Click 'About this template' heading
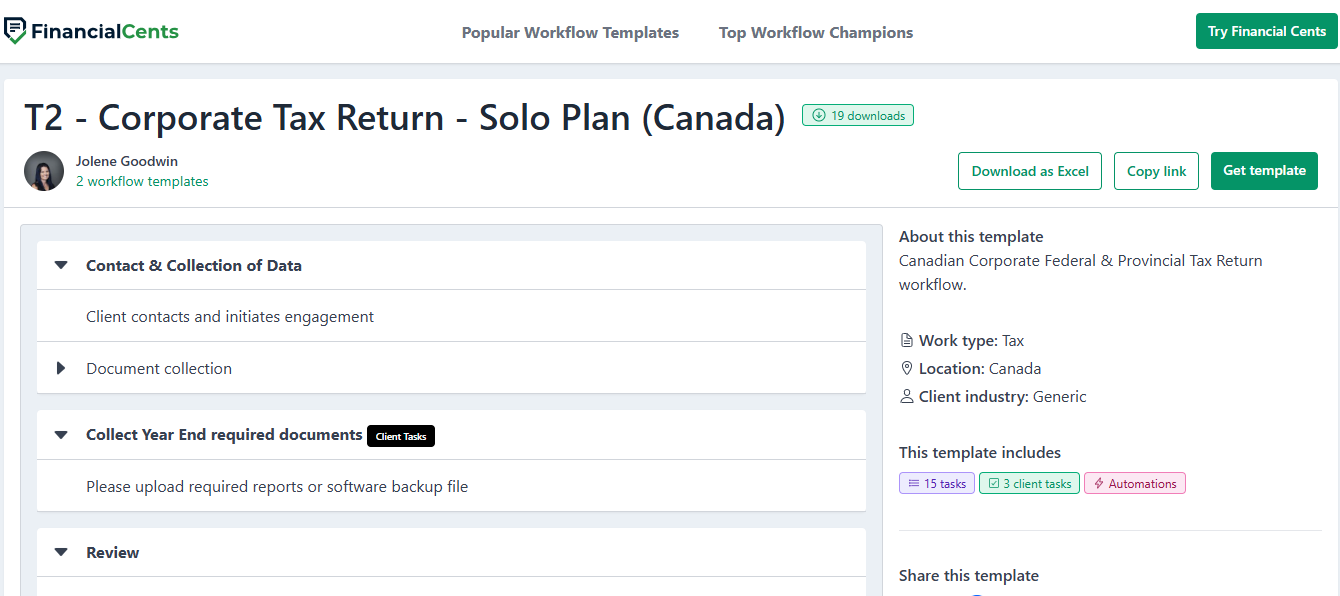Viewport: 1340px width, 596px height. click(971, 237)
